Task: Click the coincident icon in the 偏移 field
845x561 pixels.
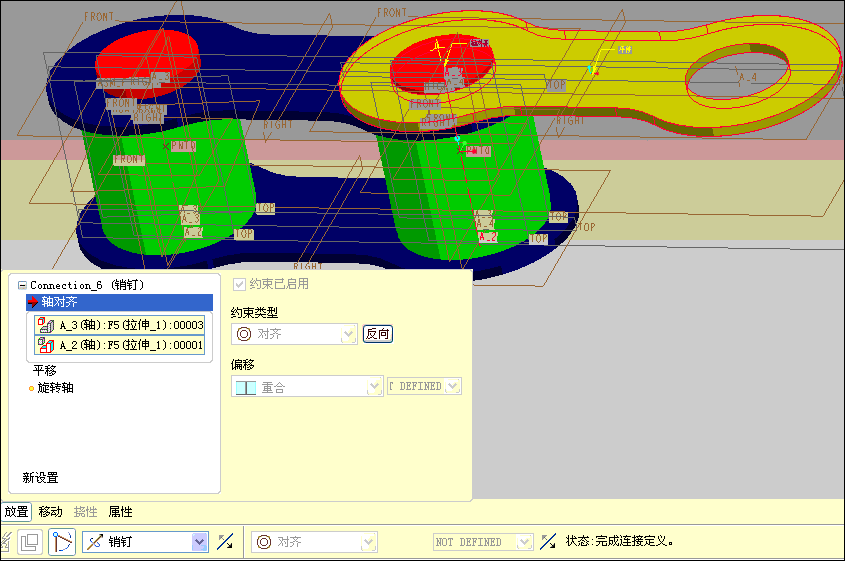Action: pos(246,387)
